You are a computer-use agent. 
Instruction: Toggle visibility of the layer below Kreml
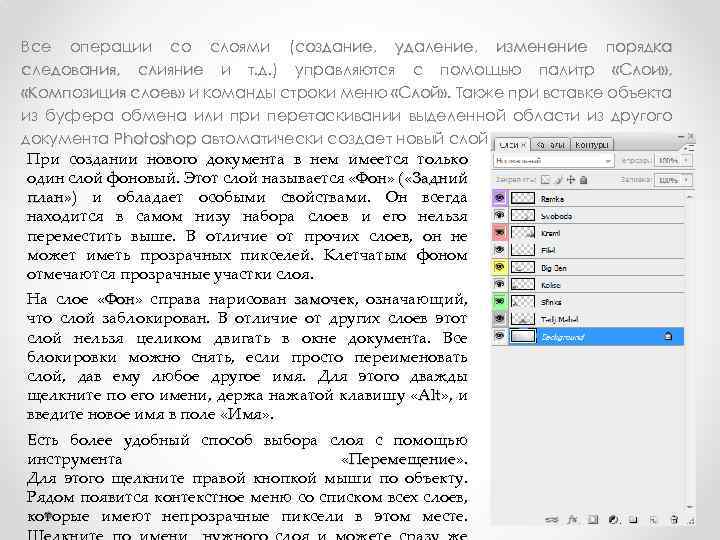coord(500,250)
